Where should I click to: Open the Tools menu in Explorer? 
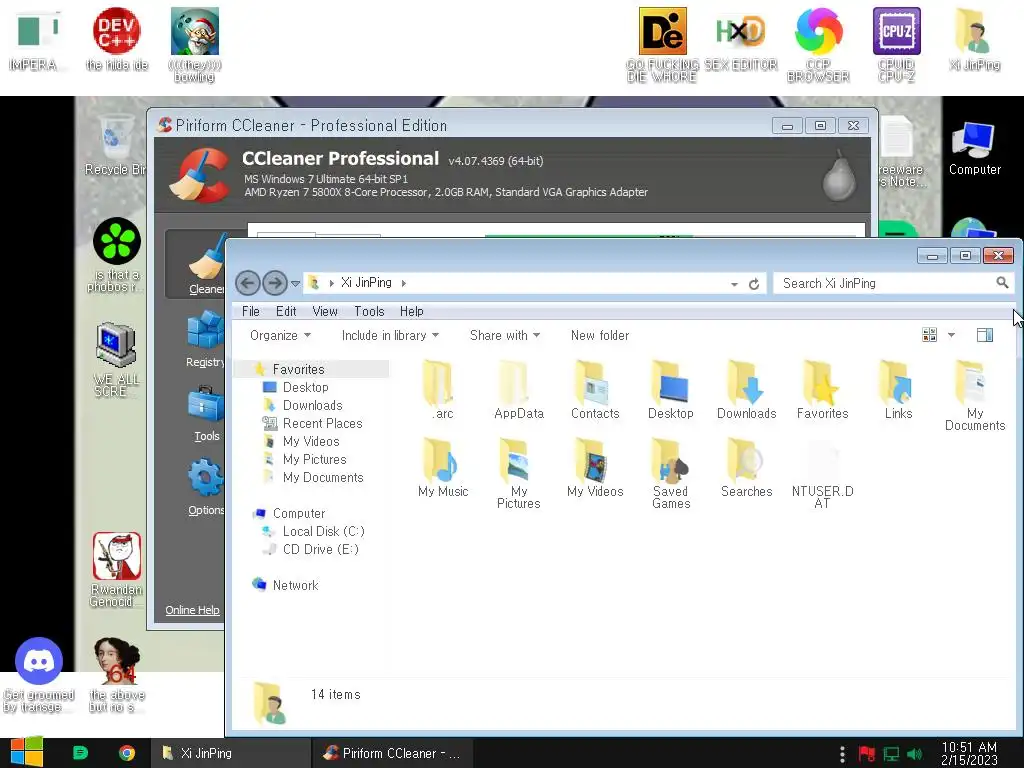tap(369, 312)
